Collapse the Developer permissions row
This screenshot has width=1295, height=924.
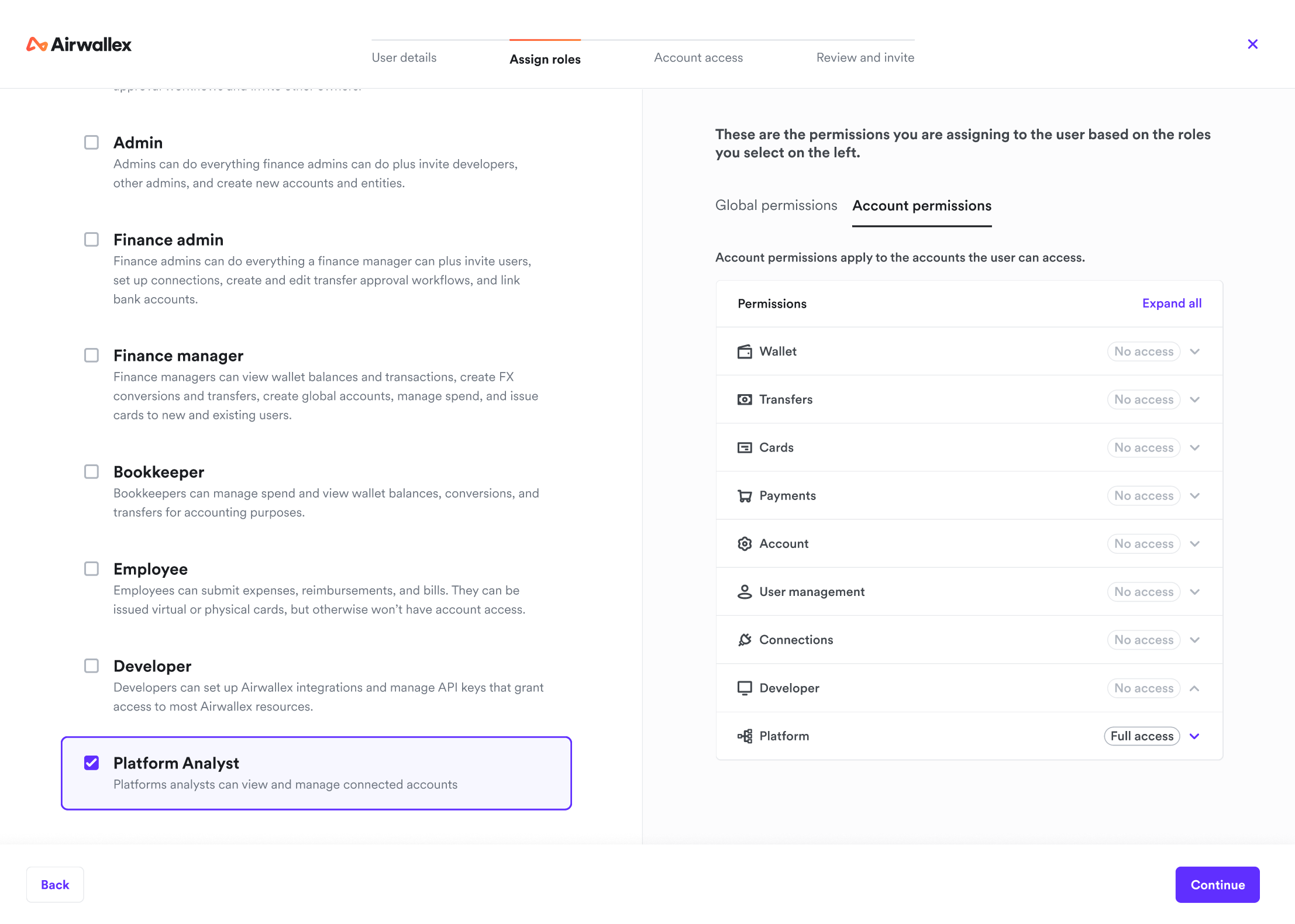coord(1195,688)
